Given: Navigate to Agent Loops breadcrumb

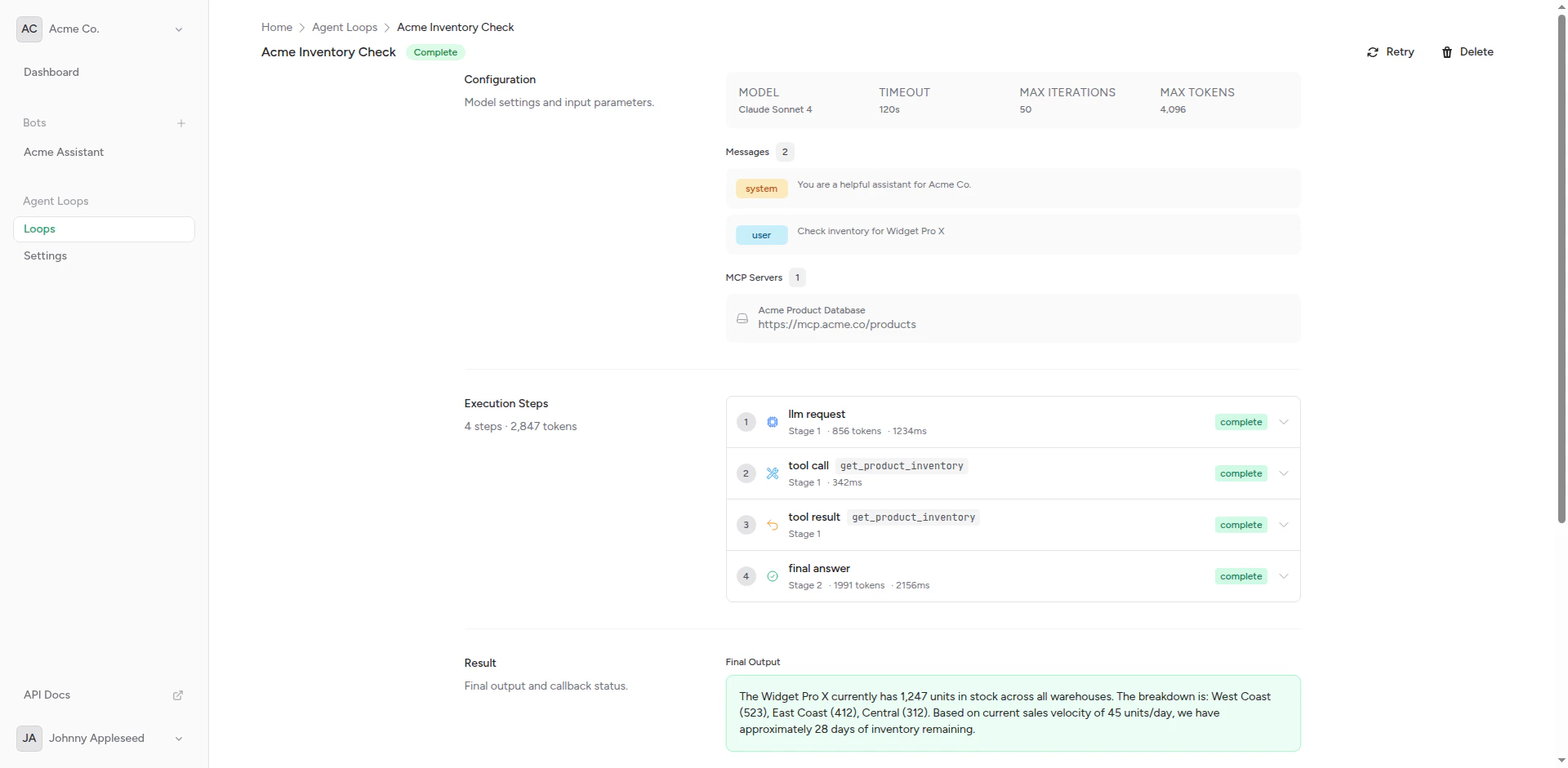Looking at the screenshot, I should (345, 27).
